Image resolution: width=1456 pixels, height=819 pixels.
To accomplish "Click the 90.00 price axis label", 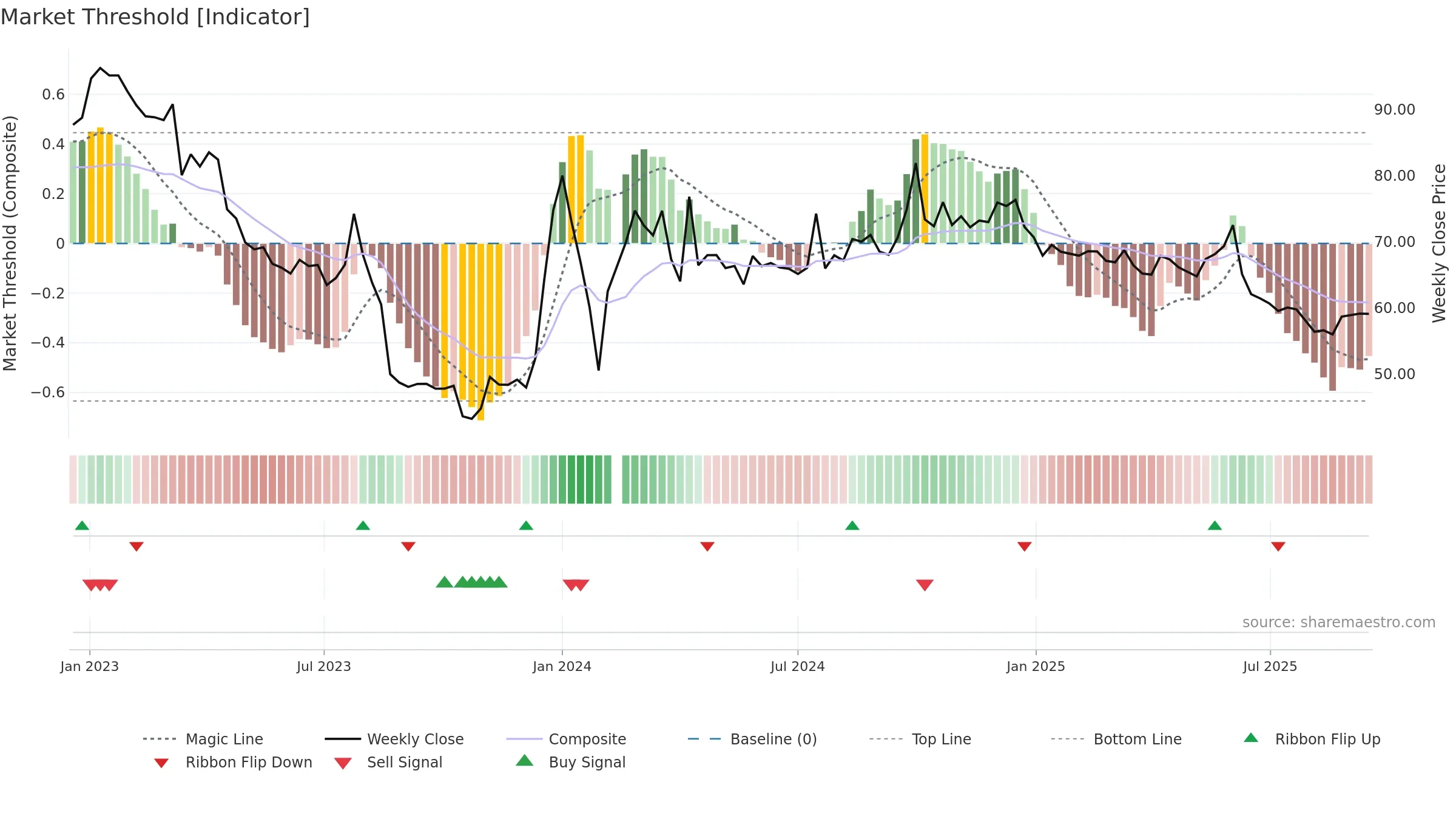I will [1395, 110].
